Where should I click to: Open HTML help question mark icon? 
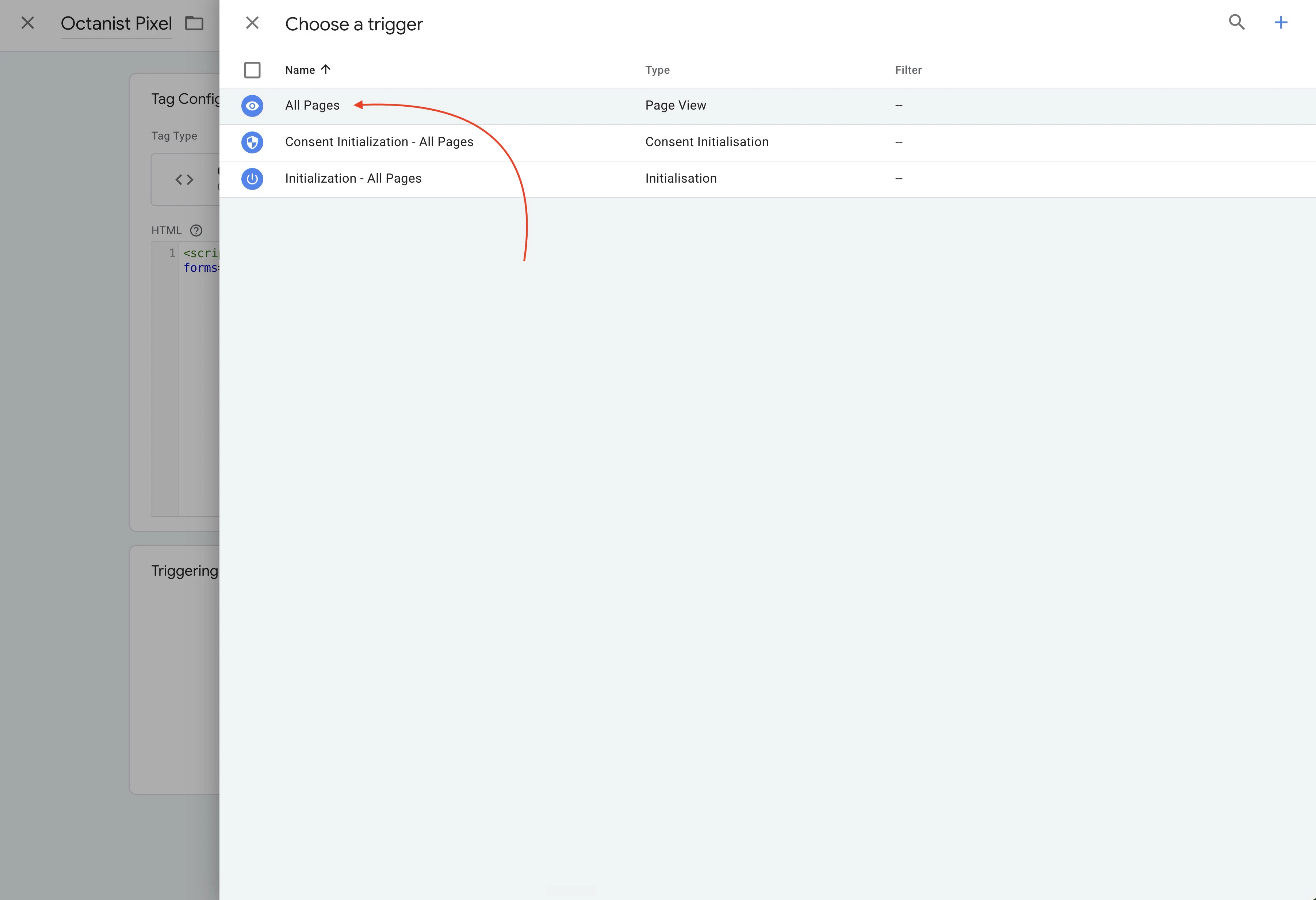coord(196,230)
